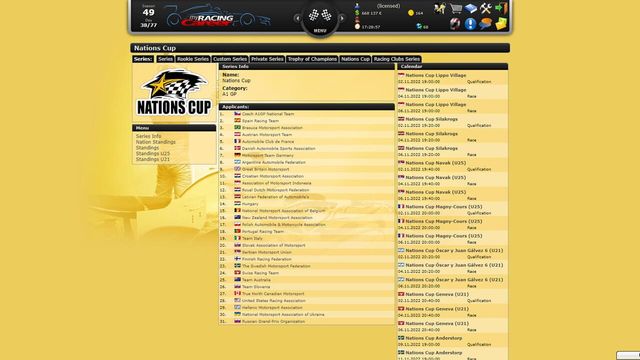Open Finnish Racing Federation applicant
The width and height of the screenshot is (640, 360).
(267, 259)
